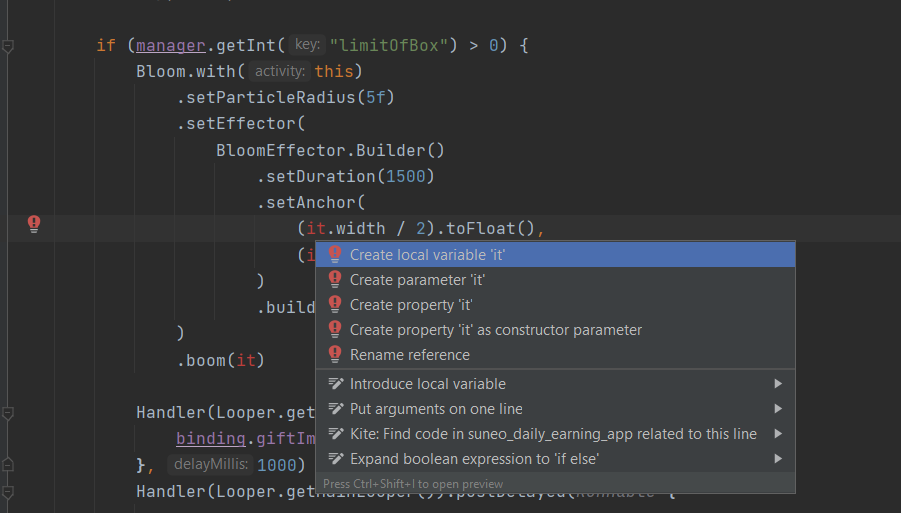
Task: Click the 'key:' parameter hint
Action: tap(307, 45)
